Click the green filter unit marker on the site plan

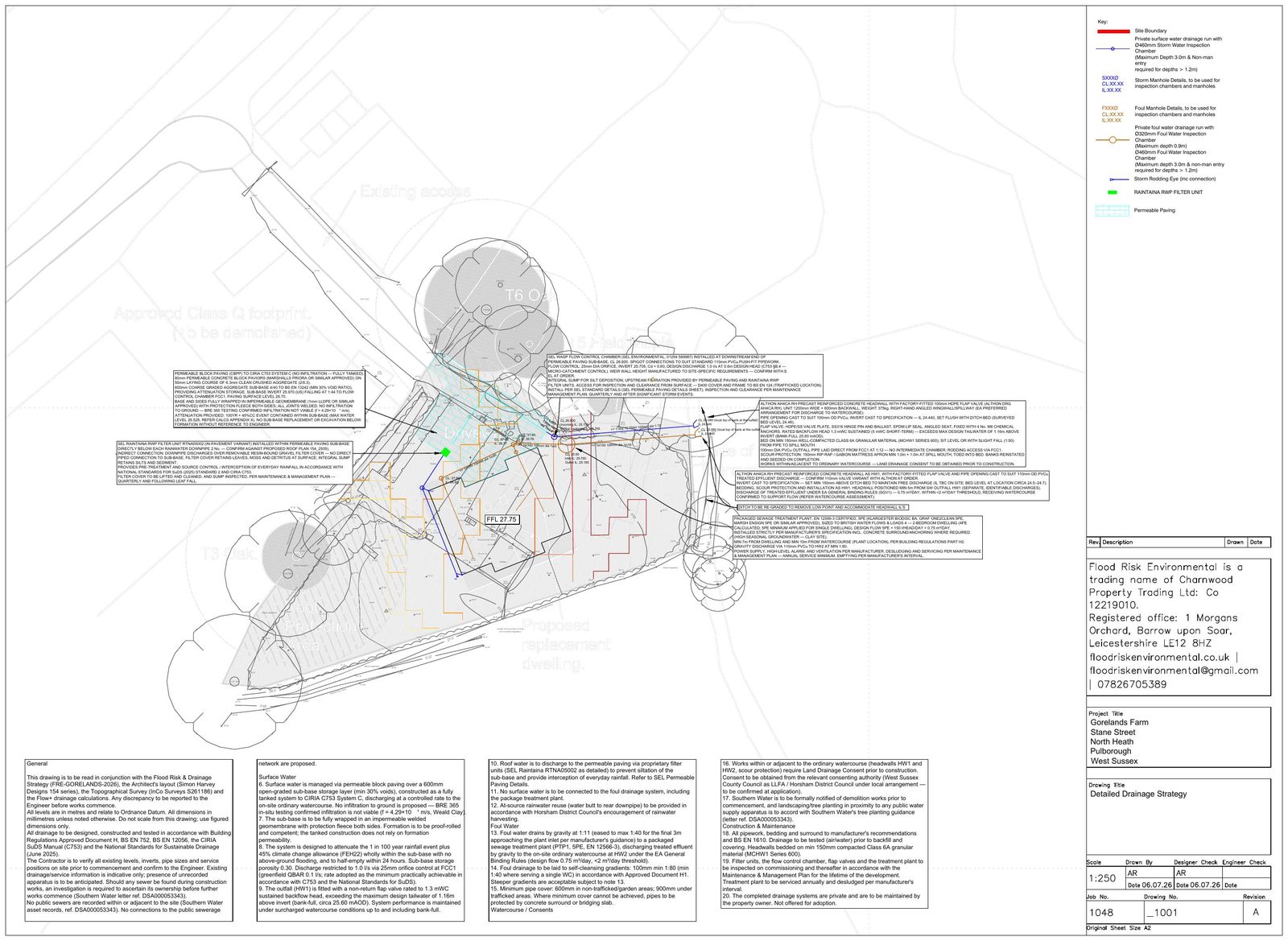click(445, 452)
